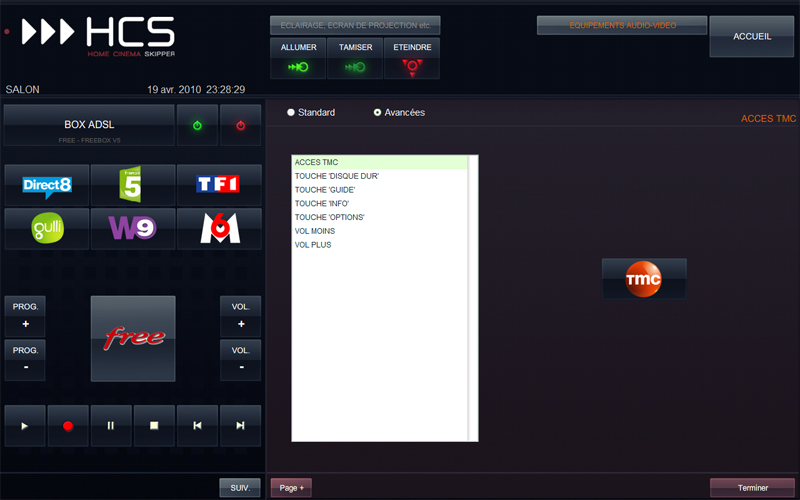The image size is (800, 500).
Task: Select TOUCHE 'DISQUE DUR' list entry
Action: [x=380, y=176]
